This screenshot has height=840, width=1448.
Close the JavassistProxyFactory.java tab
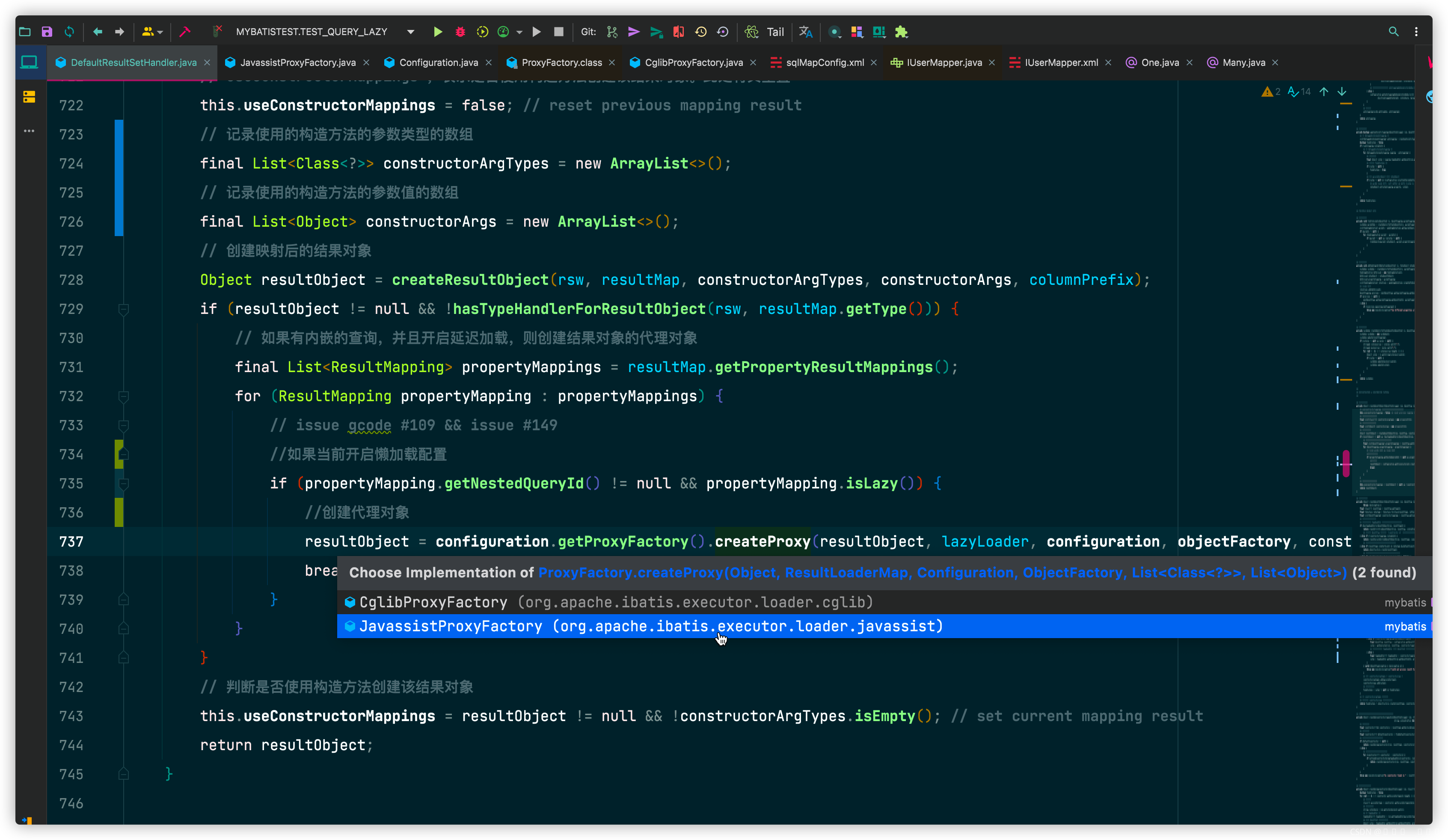coord(366,62)
